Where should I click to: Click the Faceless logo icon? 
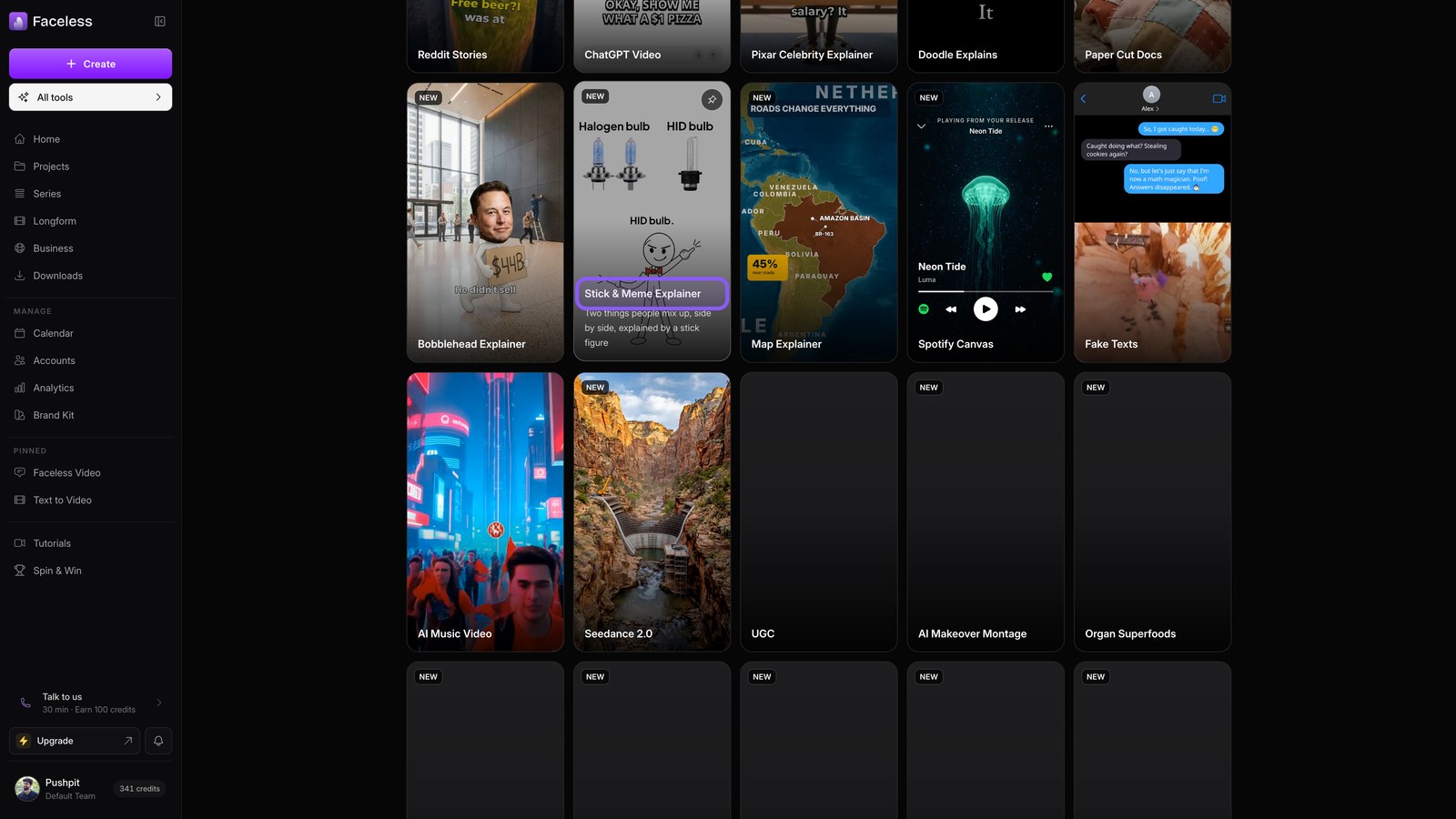click(x=18, y=21)
